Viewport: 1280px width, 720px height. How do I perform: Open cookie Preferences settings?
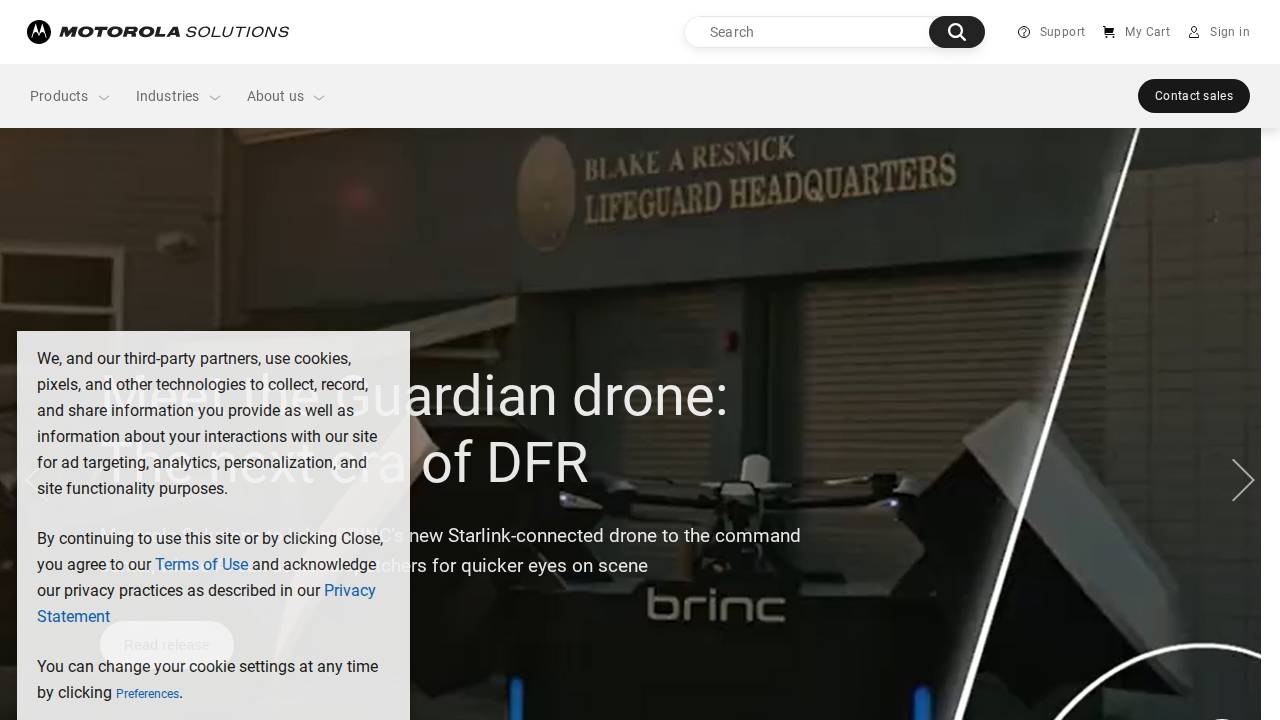tap(147, 693)
